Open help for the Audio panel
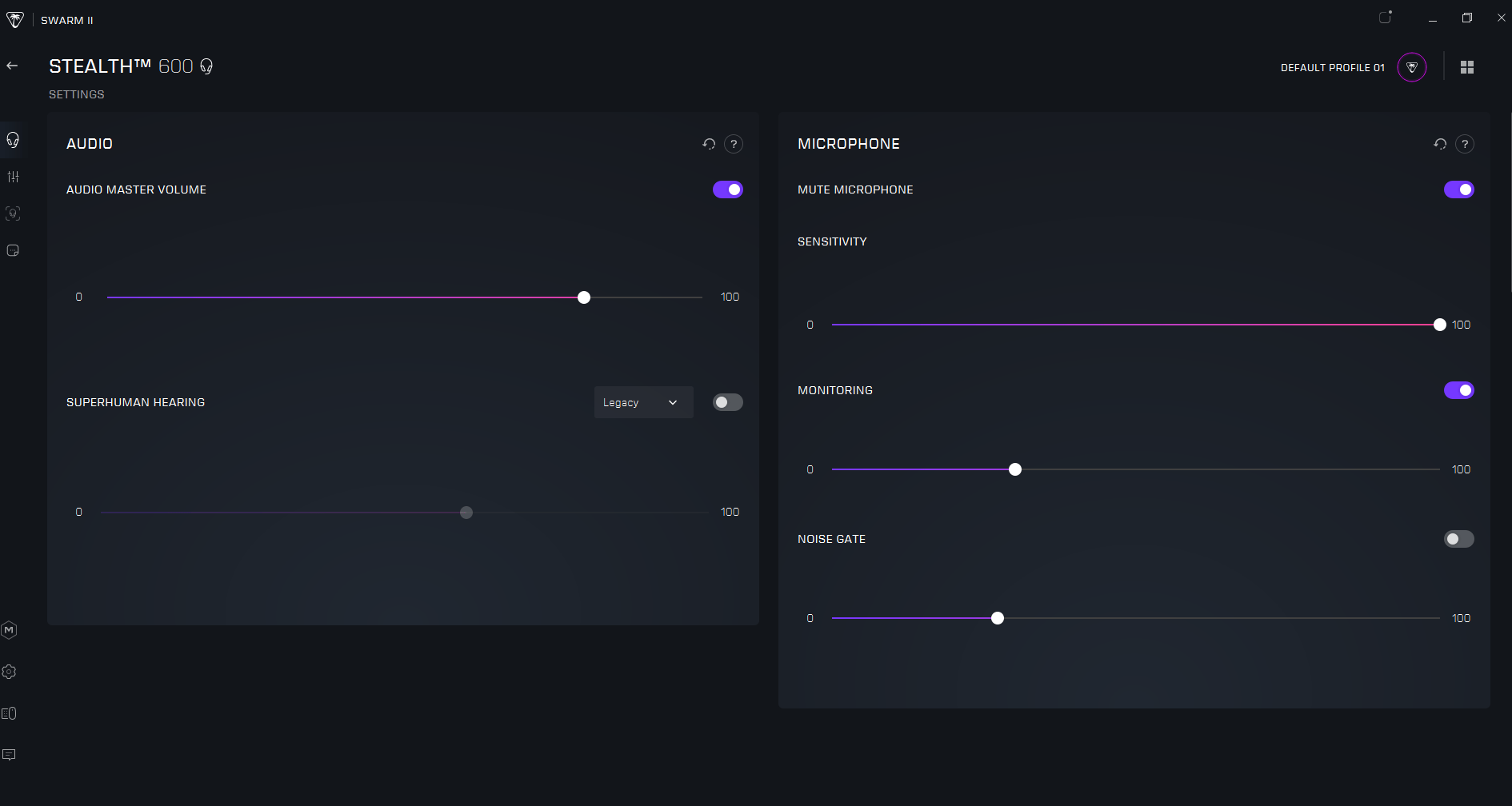This screenshot has height=806, width=1512. pos(734,144)
